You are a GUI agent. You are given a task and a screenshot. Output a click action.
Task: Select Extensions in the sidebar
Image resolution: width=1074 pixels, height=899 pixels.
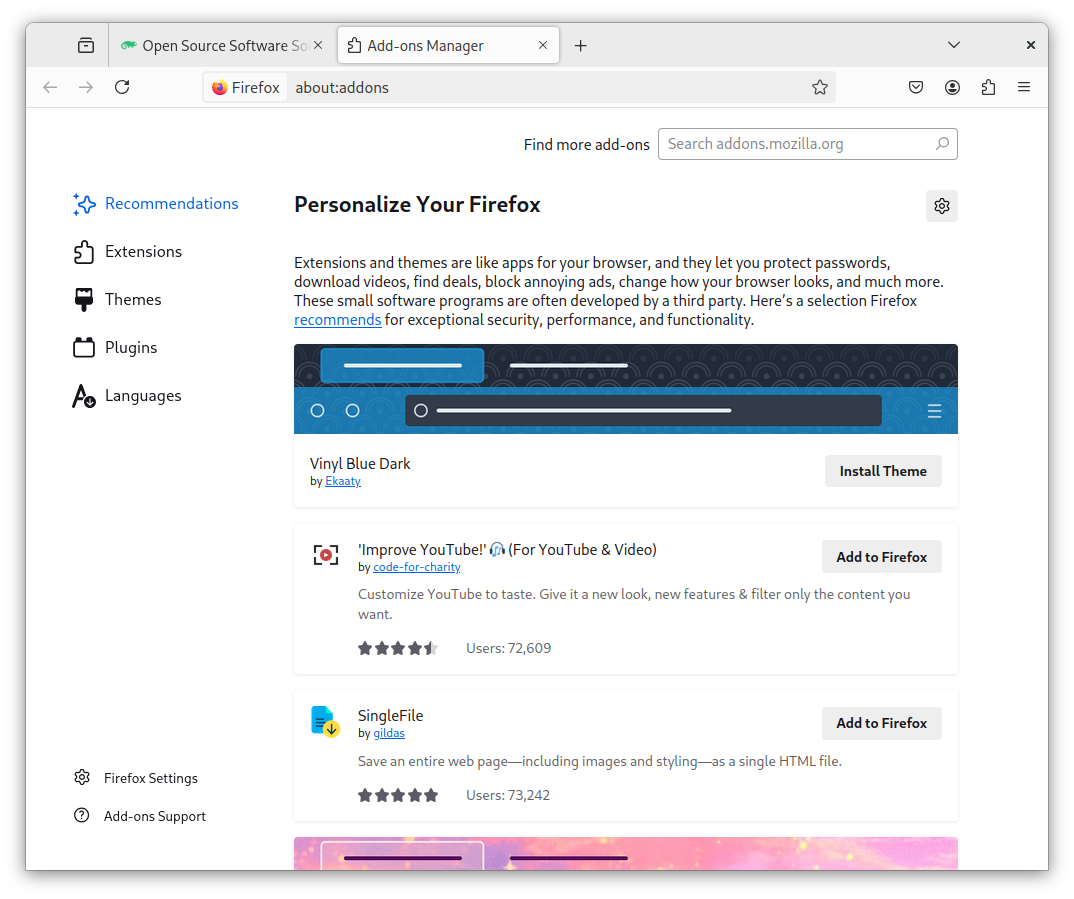tap(143, 252)
